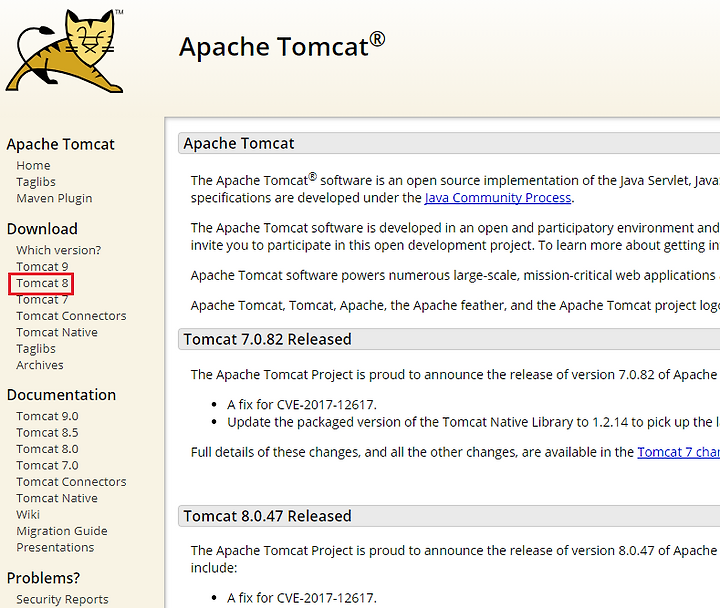Click the 'Problems?' sidebar heading
This screenshot has width=720, height=608.
[x=43, y=578]
